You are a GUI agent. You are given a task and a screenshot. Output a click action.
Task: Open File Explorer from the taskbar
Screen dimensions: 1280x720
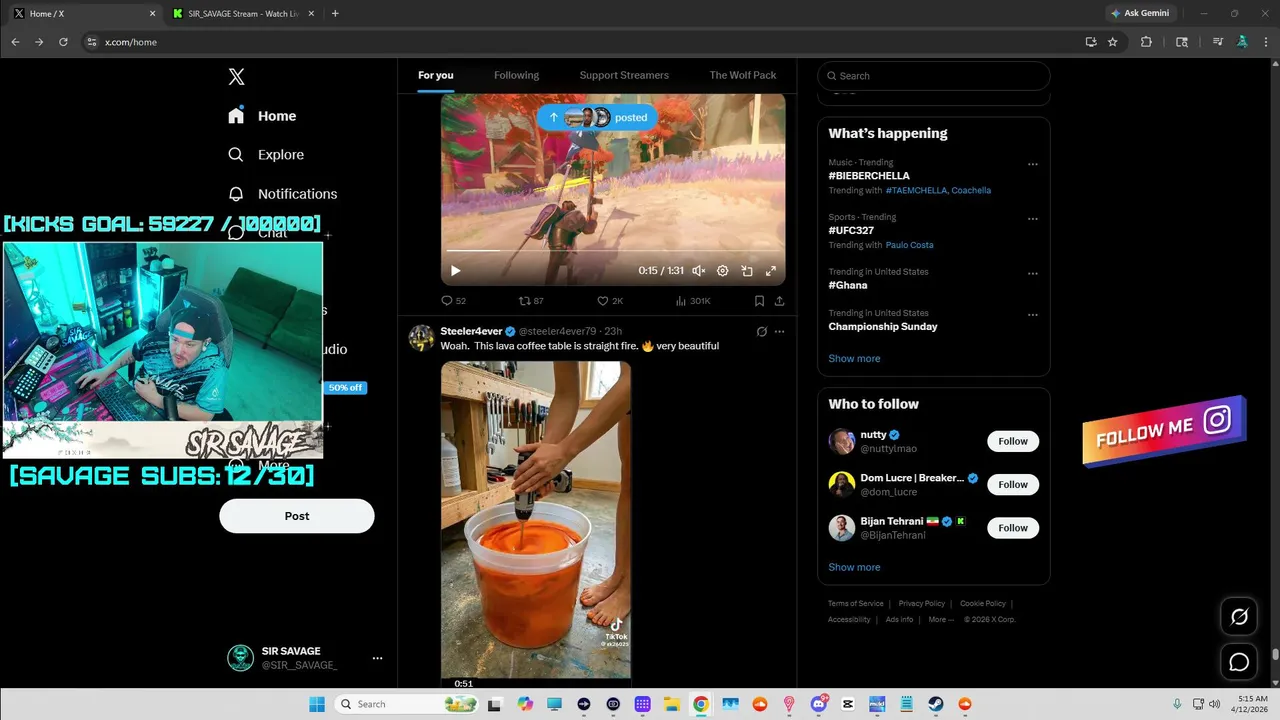coord(672,704)
